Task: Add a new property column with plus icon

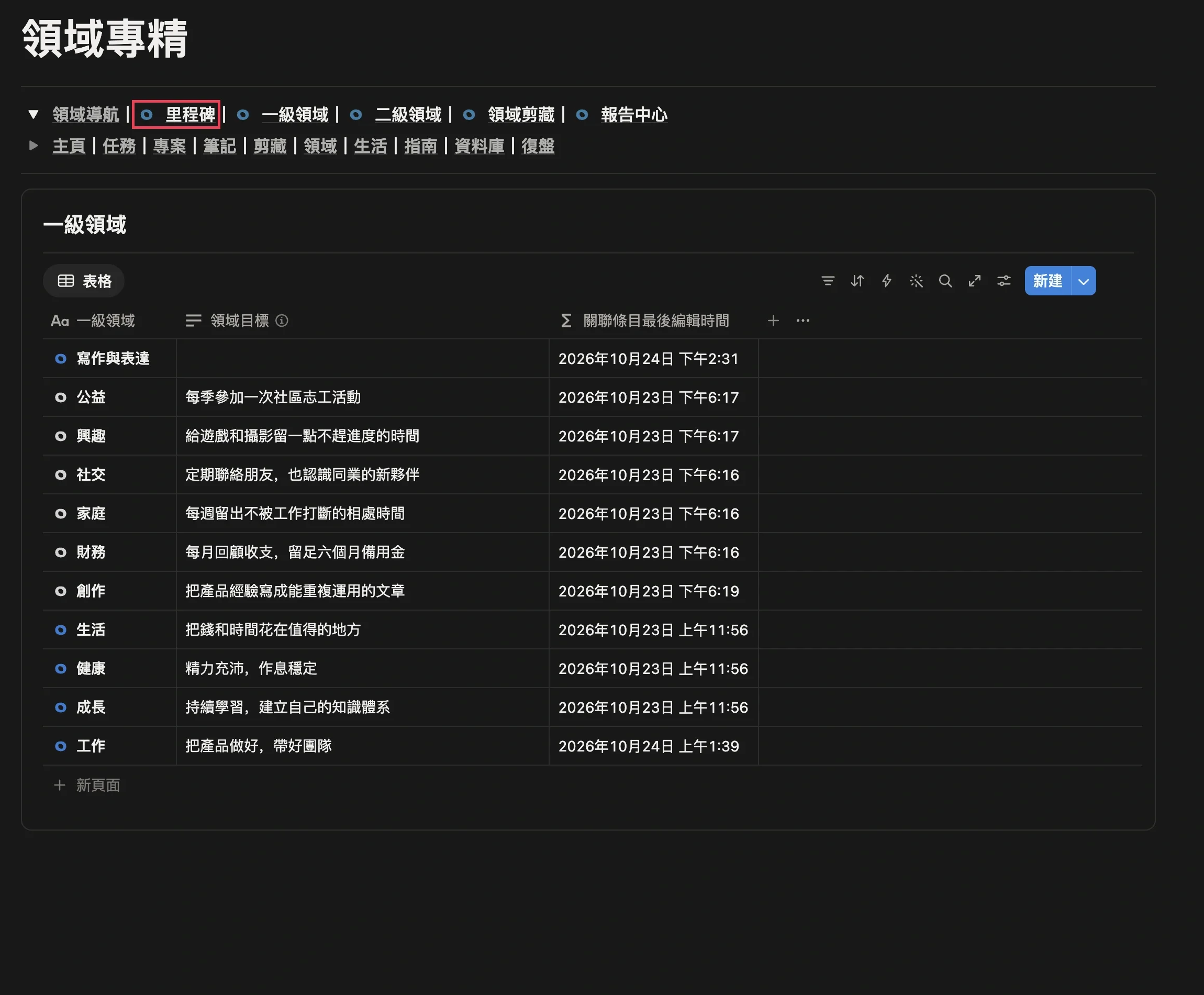Action: click(773, 320)
